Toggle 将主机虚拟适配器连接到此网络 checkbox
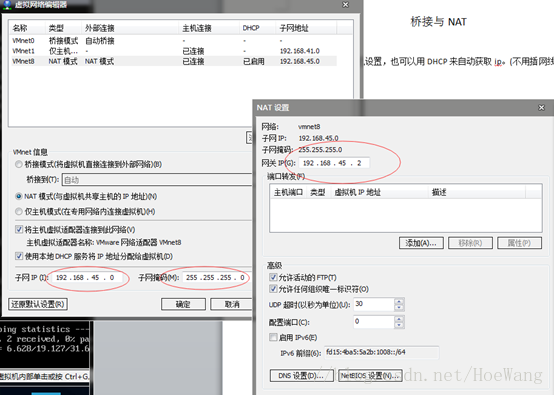 pyautogui.click(x=19, y=230)
